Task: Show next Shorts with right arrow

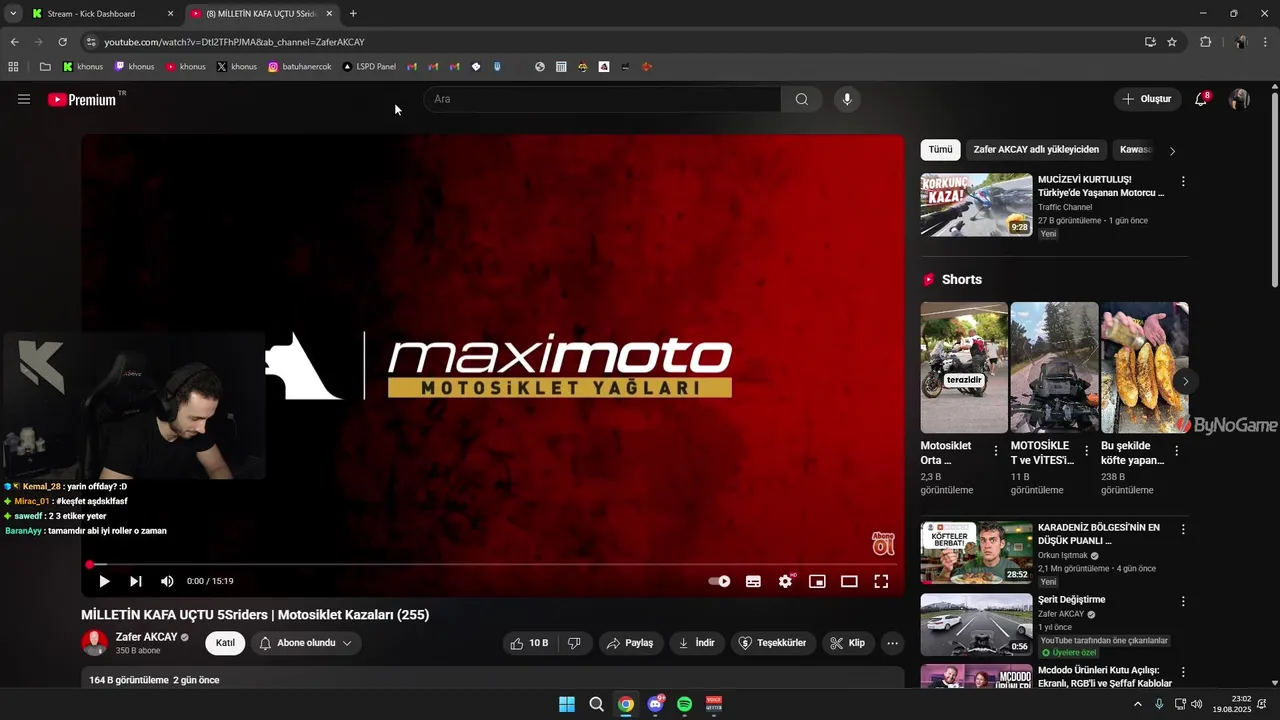Action: pos(1185,381)
